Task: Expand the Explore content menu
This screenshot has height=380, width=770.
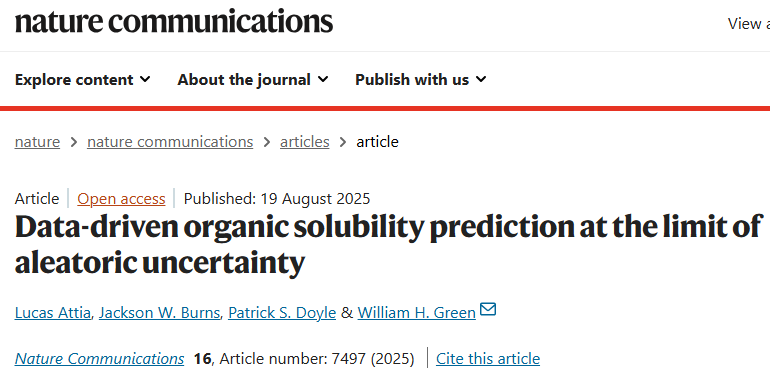Action: (82, 80)
